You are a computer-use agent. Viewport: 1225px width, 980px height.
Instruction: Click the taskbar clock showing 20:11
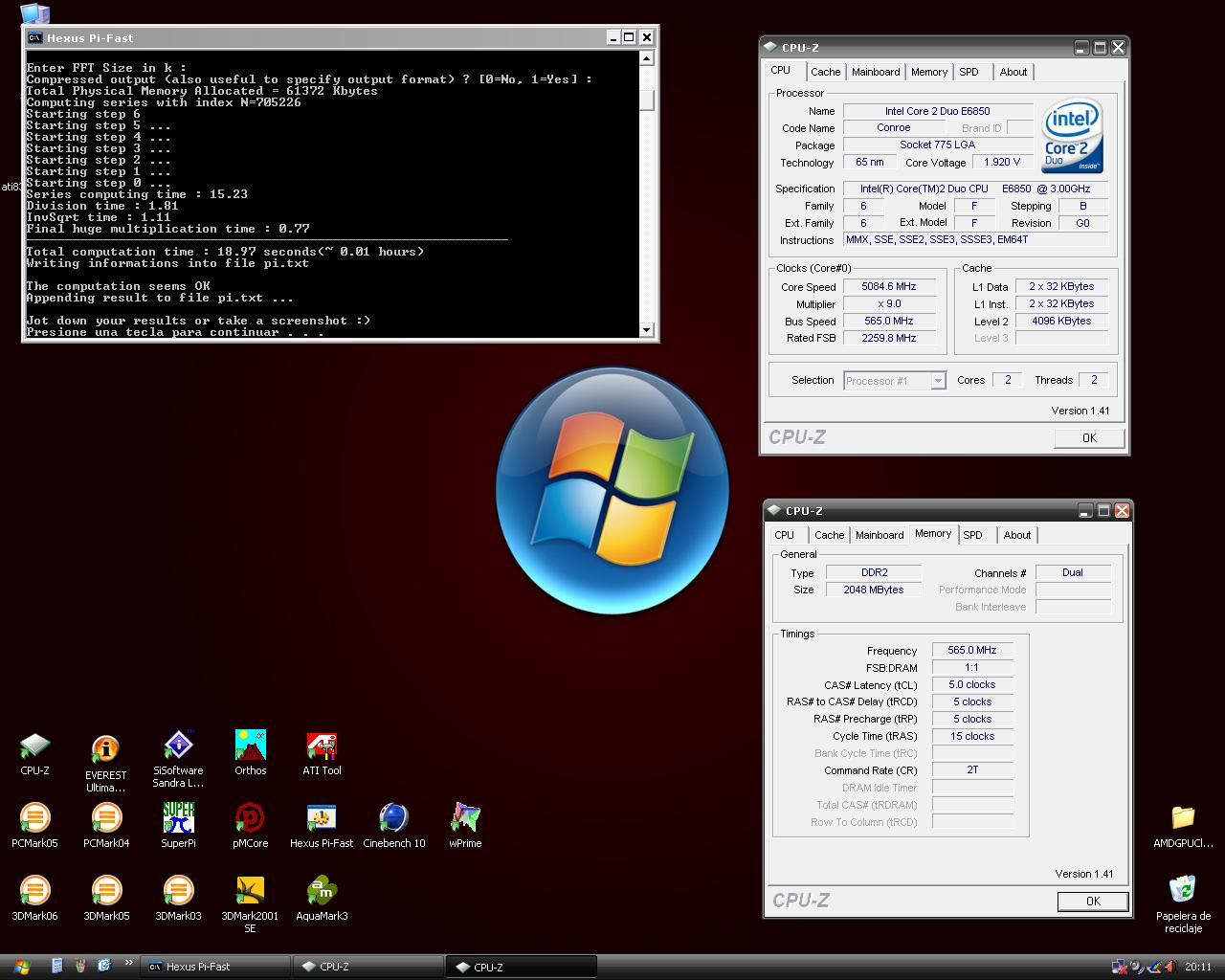1197,967
